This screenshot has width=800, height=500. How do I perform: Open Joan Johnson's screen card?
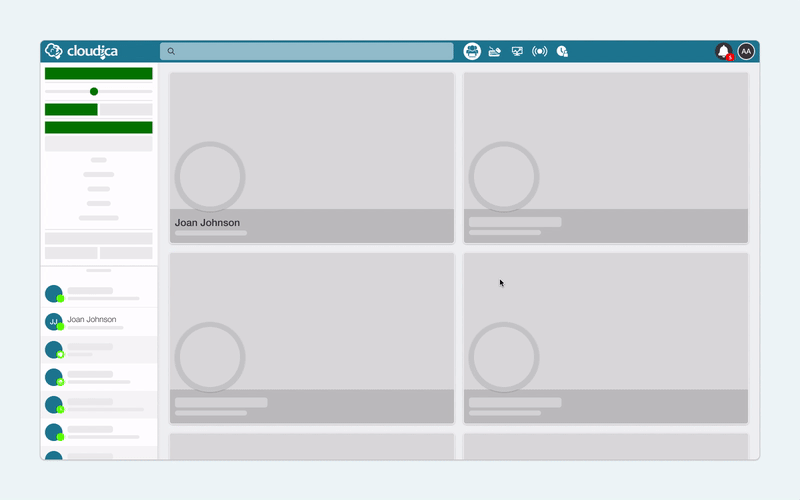point(312,158)
